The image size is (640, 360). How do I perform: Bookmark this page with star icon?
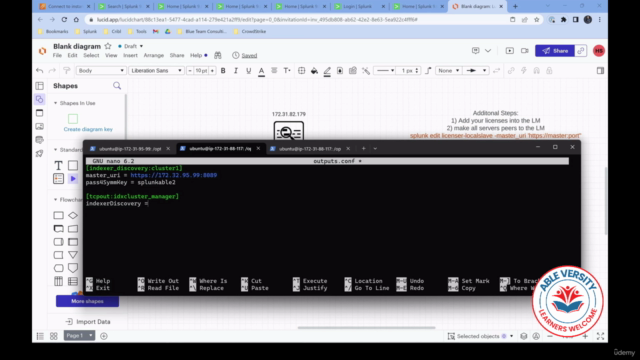point(536,19)
